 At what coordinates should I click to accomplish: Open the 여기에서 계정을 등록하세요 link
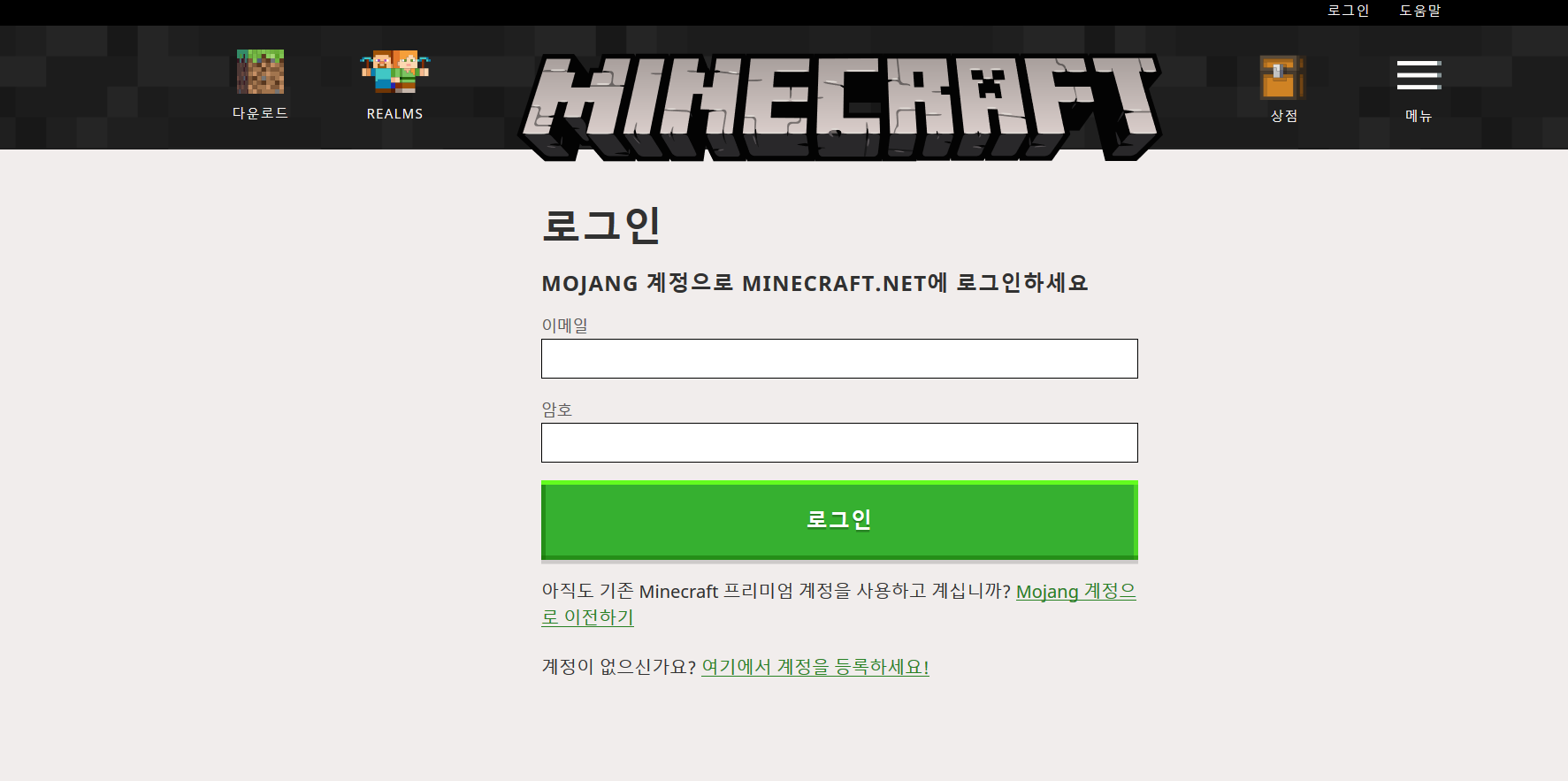[815, 667]
